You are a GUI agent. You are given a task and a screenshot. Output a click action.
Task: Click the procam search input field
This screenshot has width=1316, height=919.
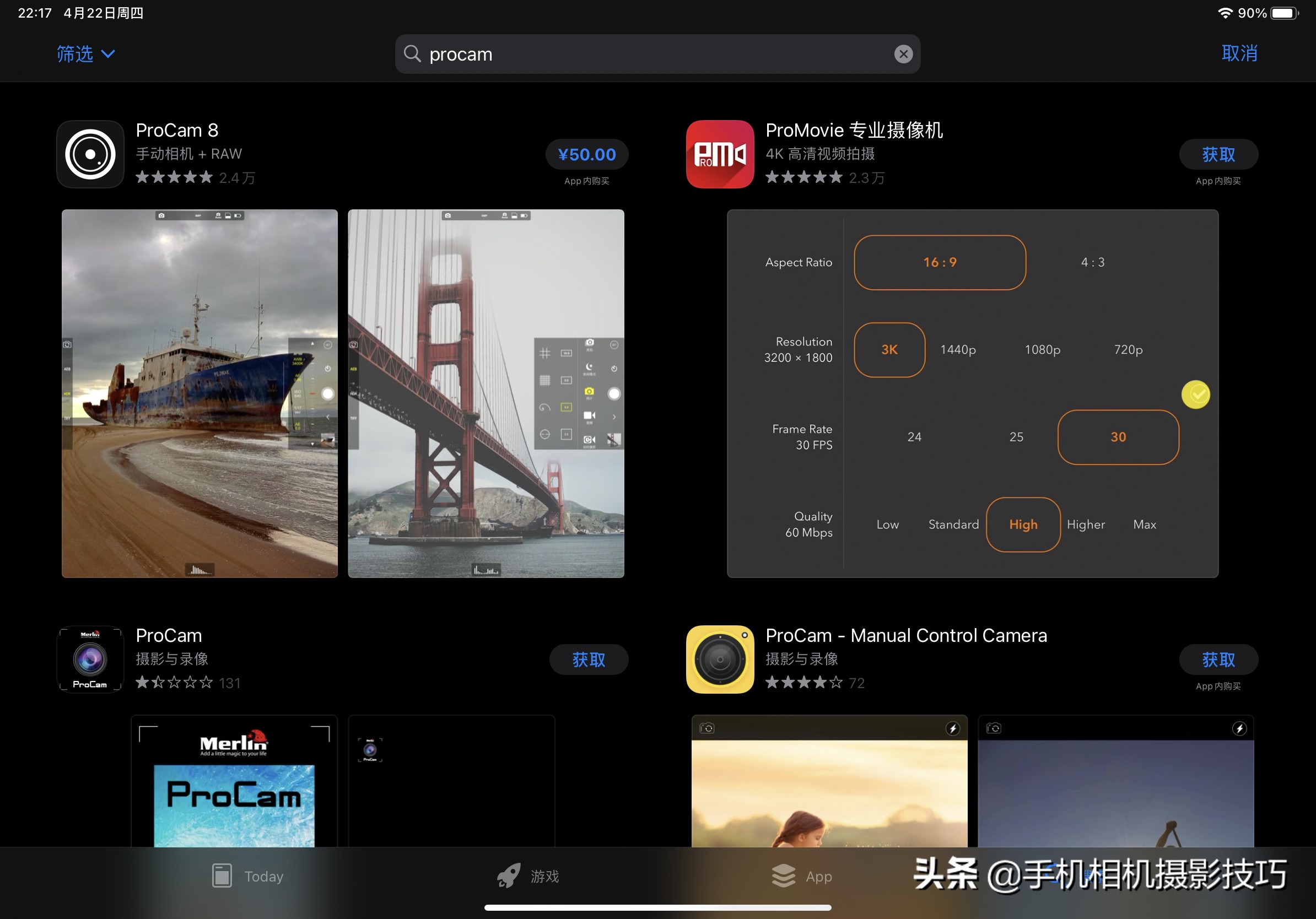(x=654, y=54)
